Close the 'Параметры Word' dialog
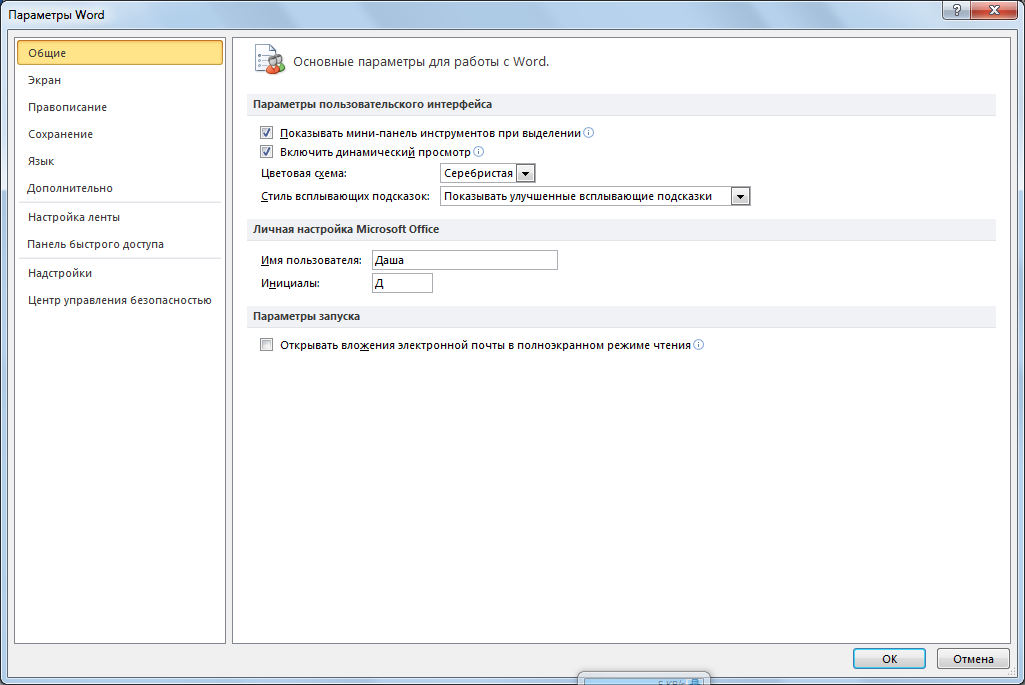The width and height of the screenshot is (1025, 685). 994,10
